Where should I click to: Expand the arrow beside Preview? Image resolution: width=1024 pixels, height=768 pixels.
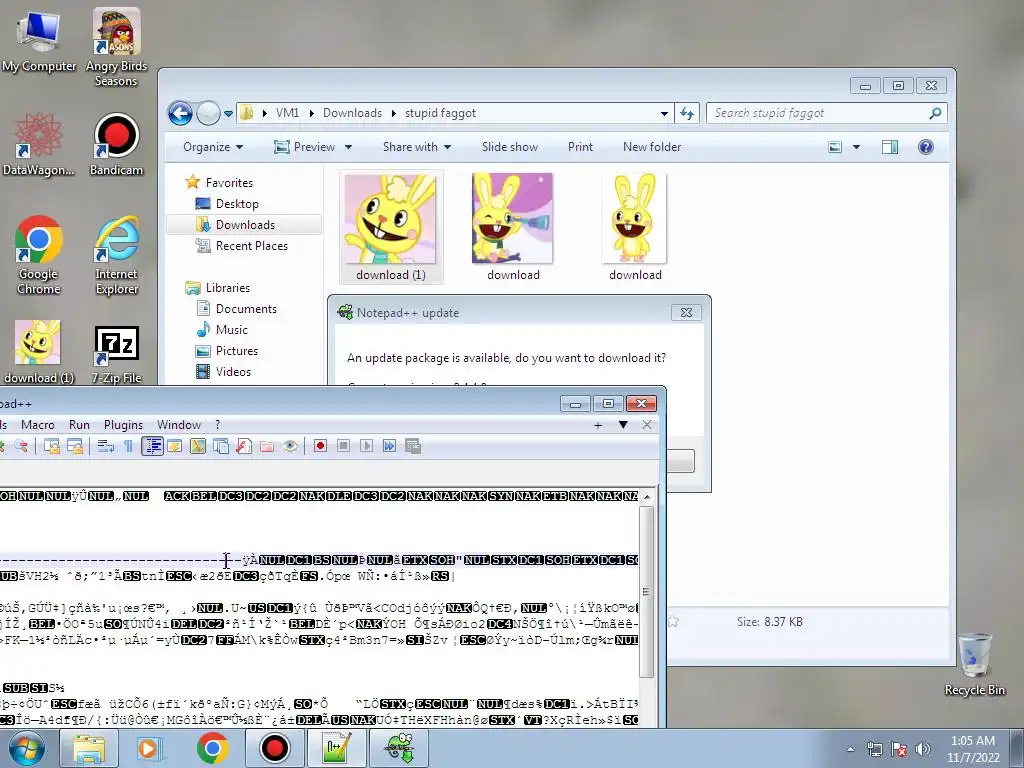tap(348, 147)
